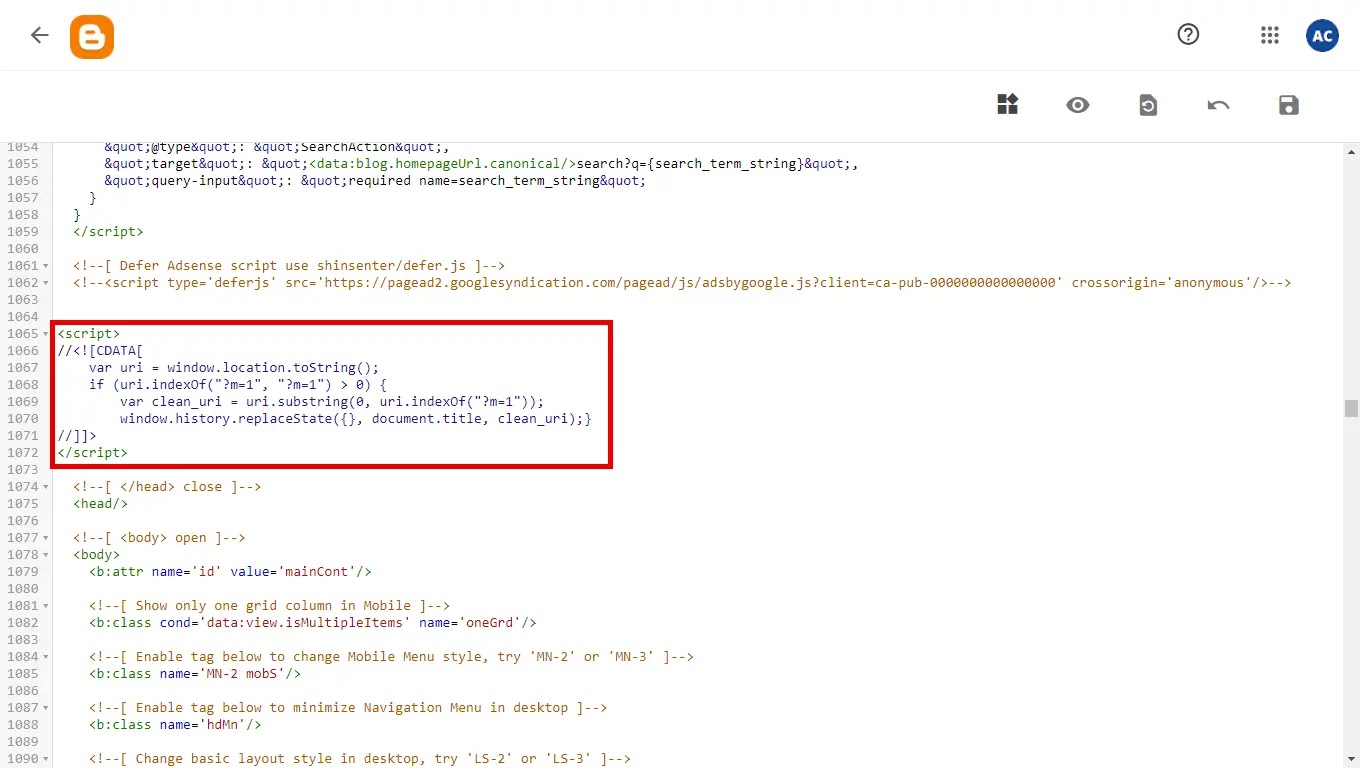
Task: Click the 'Defer Adsense script' comment line
Action: [289, 265]
